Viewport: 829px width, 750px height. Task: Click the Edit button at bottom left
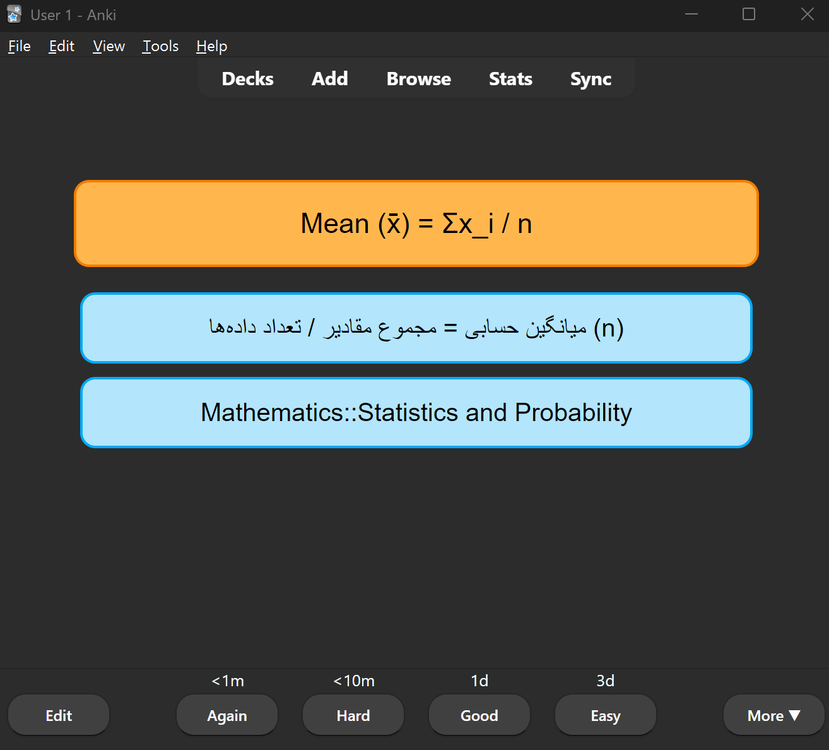tap(59, 715)
